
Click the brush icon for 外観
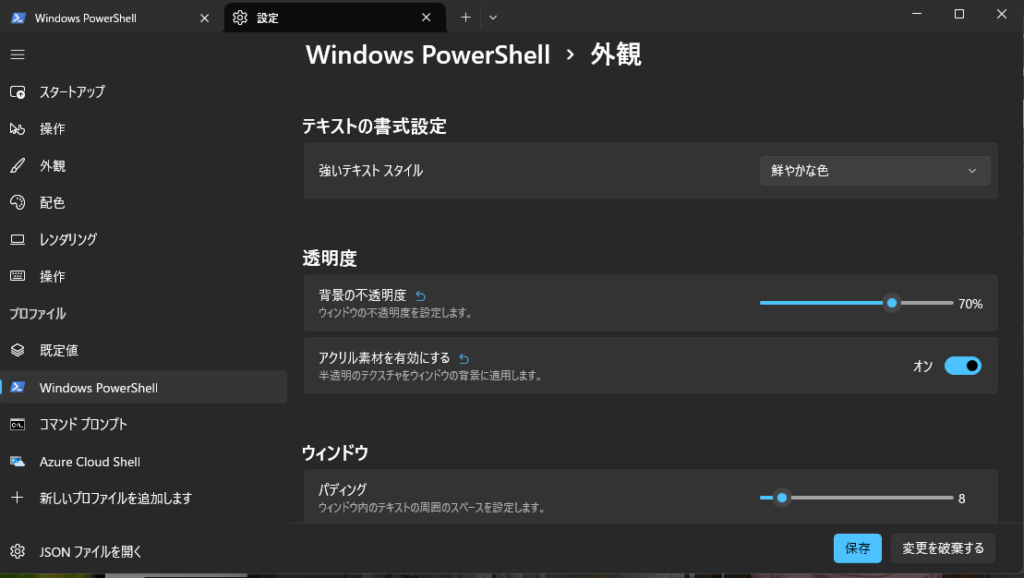18,166
